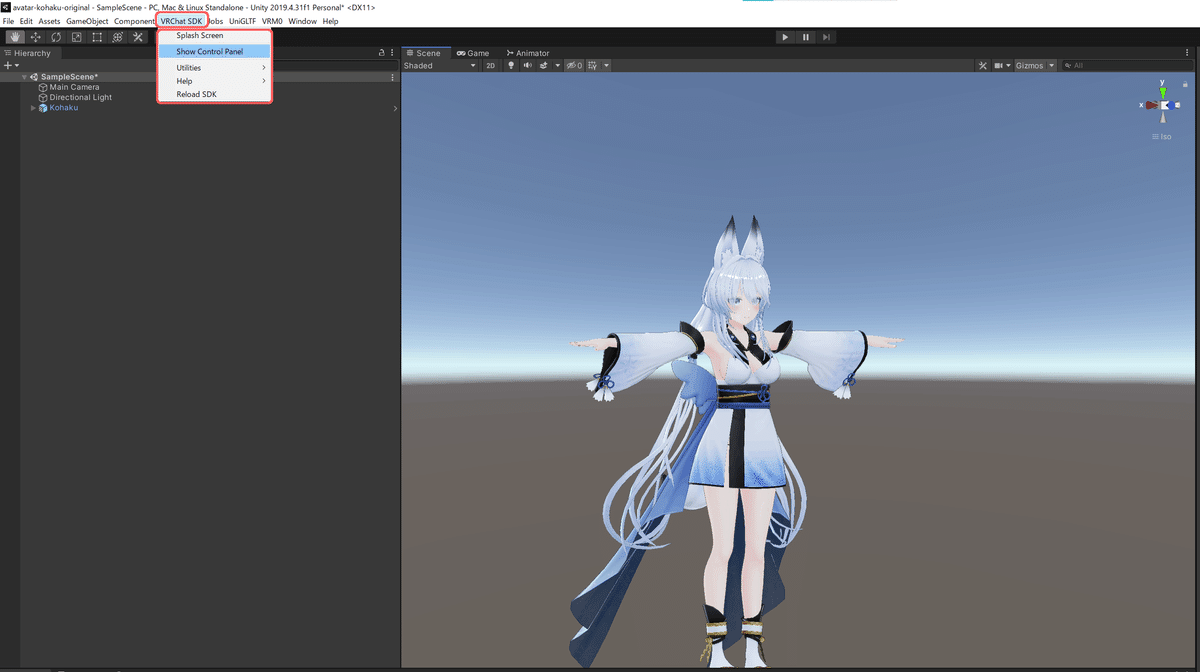The height and width of the screenshot is (672, 1200).
Task: Select the Scale tool
Action: click(x=76, y=37)
